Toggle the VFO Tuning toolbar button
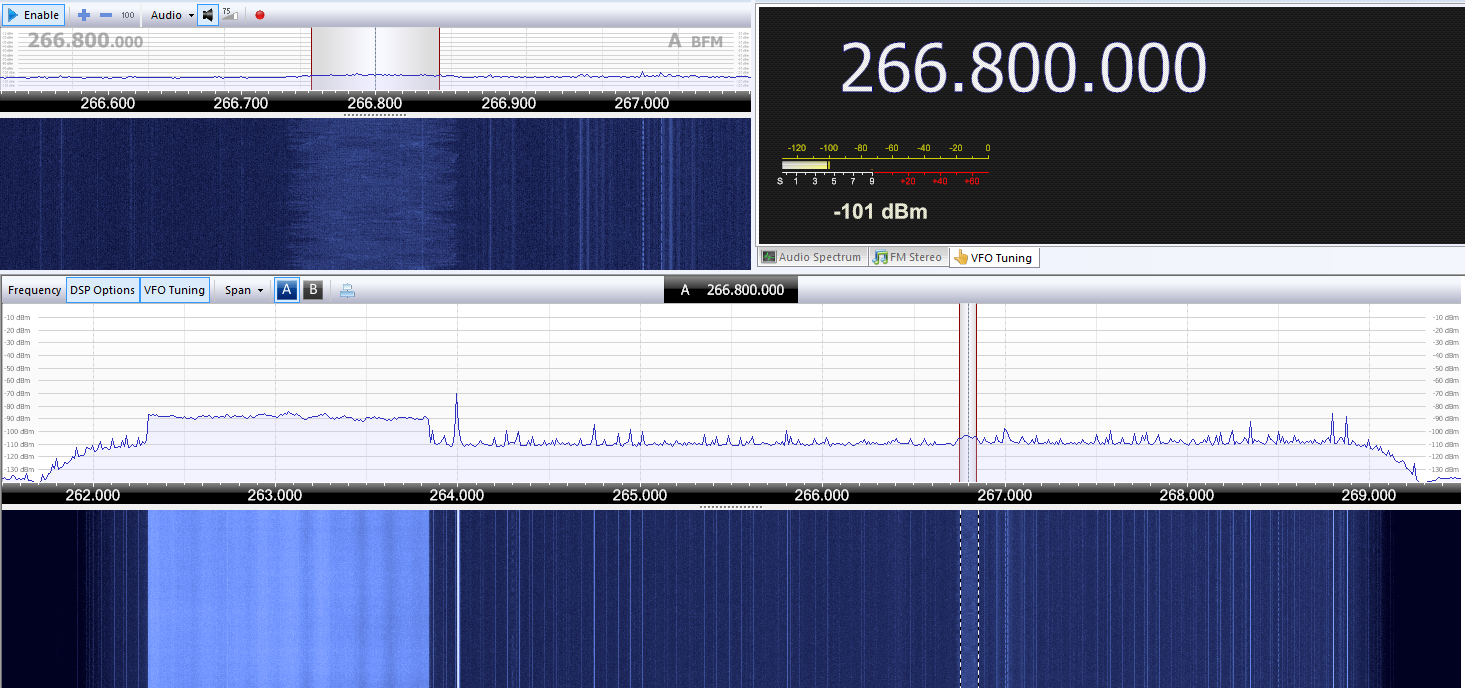 (175, 290)
